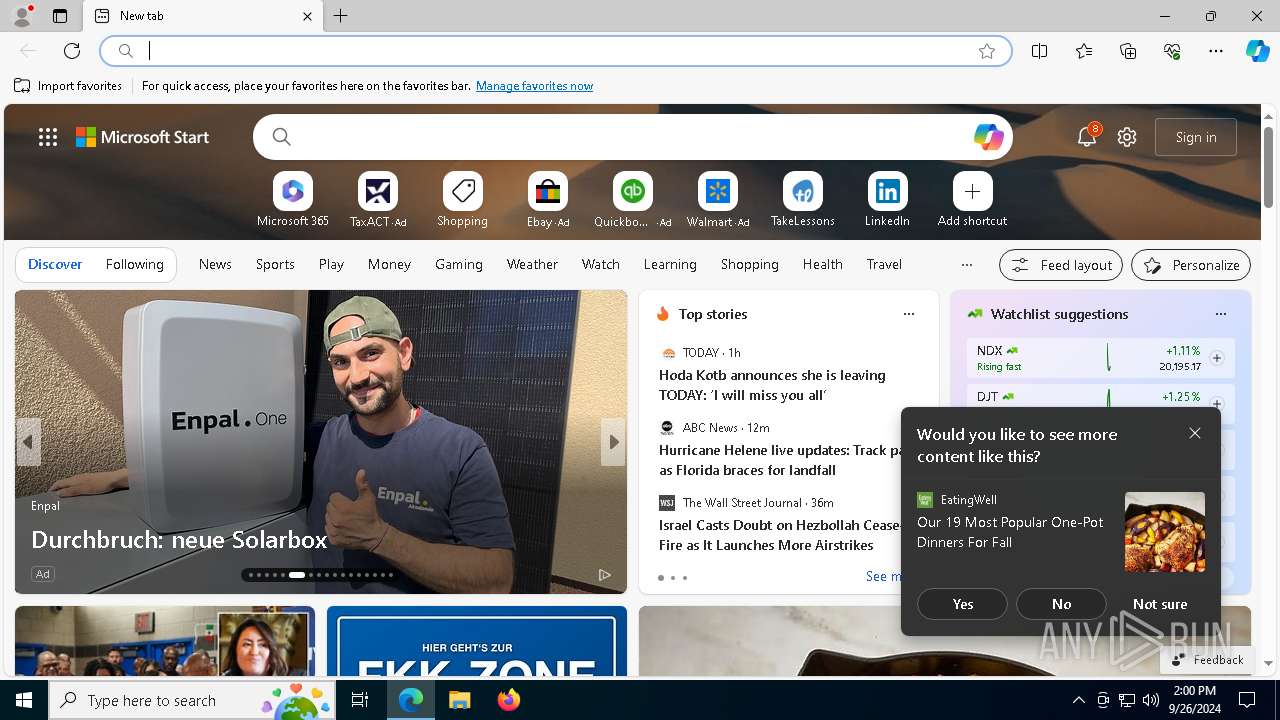The width and height of the screenshot is (1280, 720).
Task: Launch Copilot from the search box
Action: (988, 137)
